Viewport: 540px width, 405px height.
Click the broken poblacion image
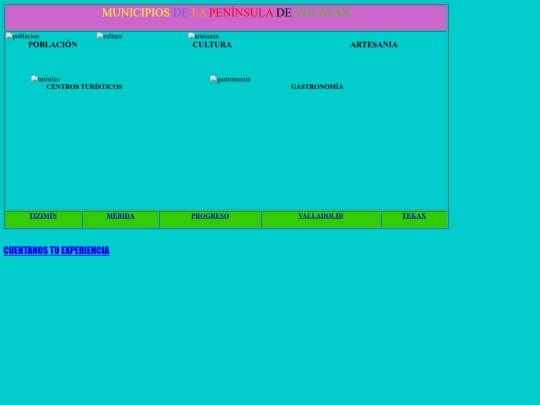(x=23, y=36)
